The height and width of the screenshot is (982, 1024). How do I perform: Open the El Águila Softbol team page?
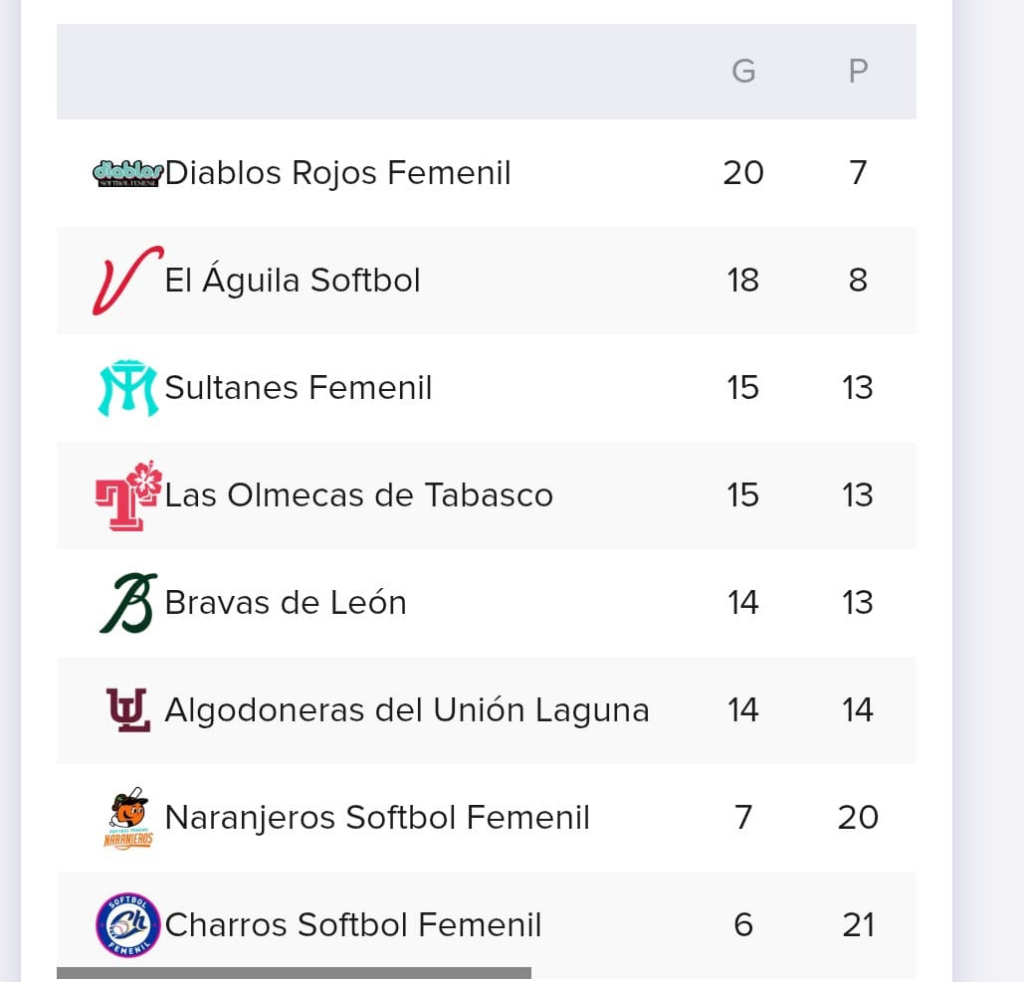292,280
